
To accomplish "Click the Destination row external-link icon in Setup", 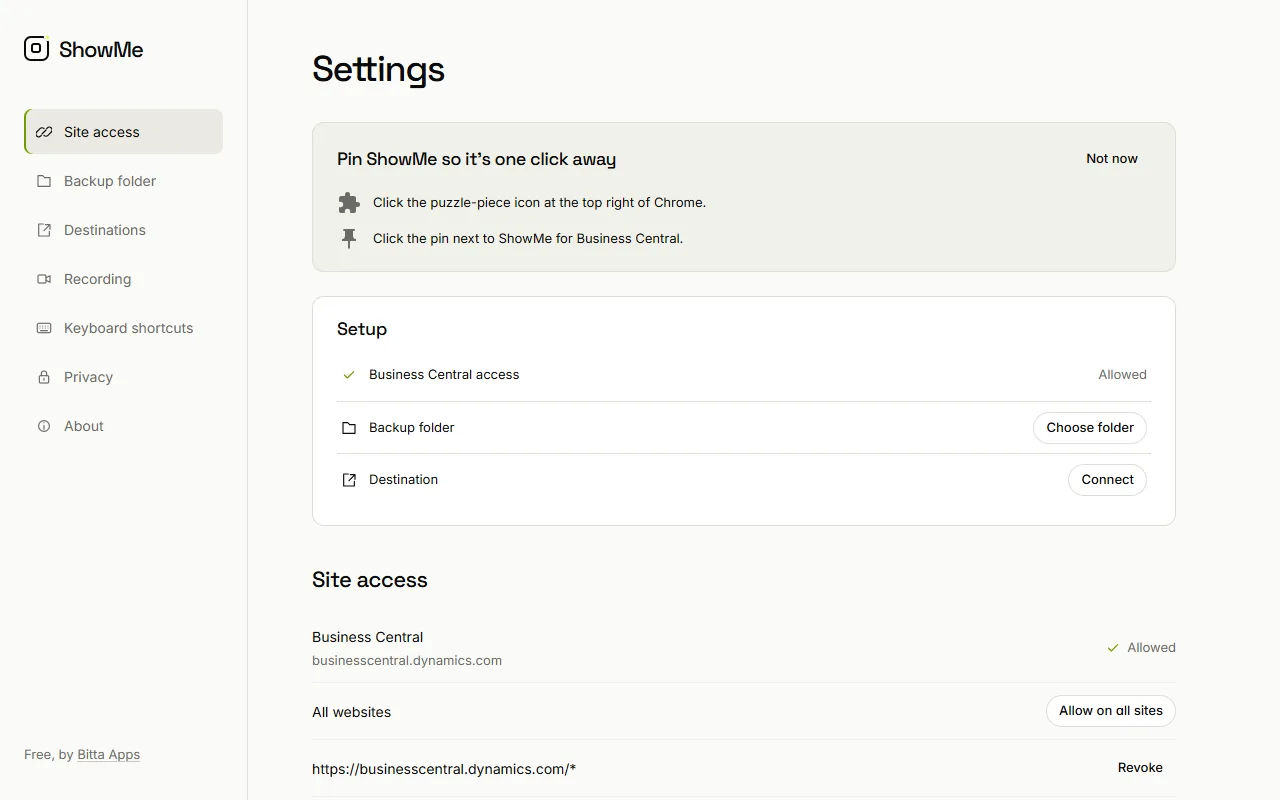I will (x=349, y=480).
